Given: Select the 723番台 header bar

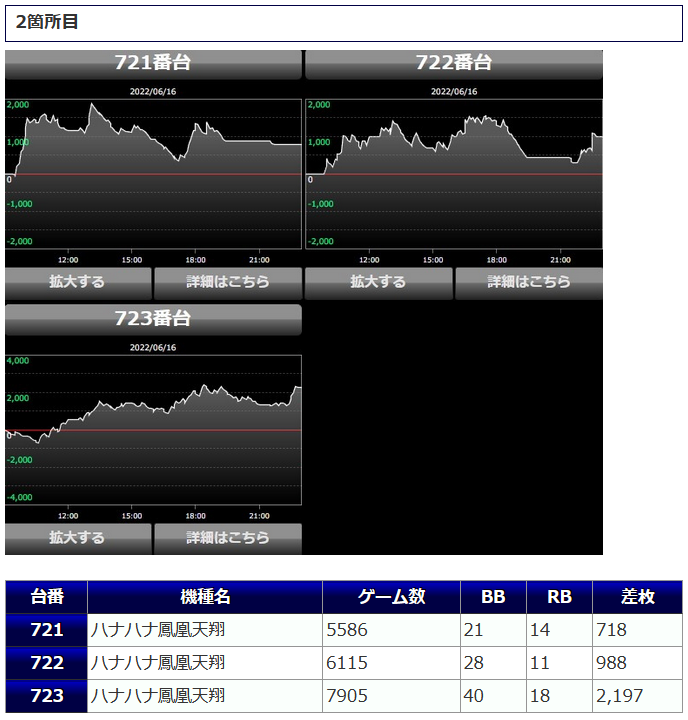Looking at the screenshot, I should 153,319.
